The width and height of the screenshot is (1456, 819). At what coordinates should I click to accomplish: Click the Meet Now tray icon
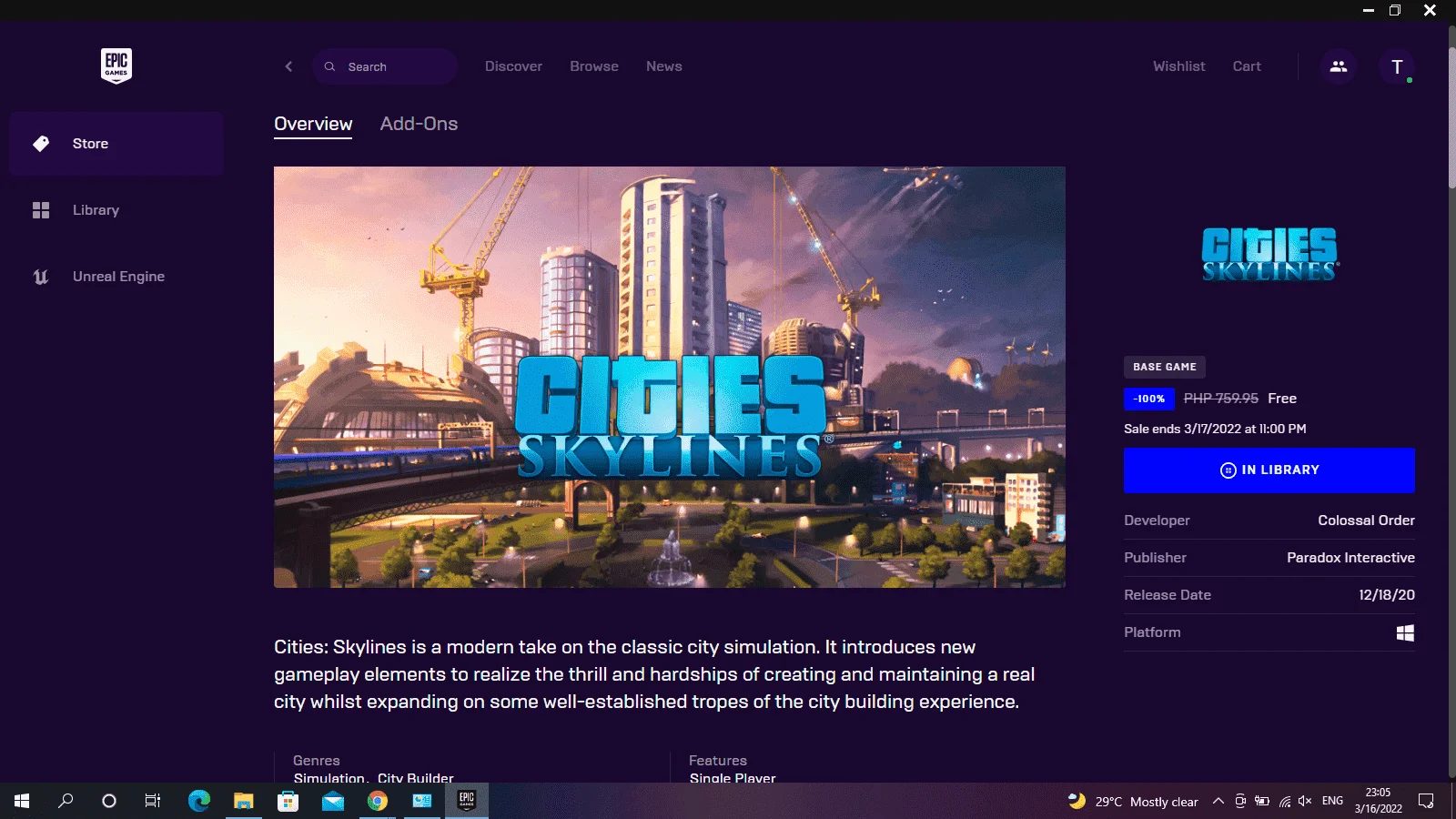(1240, 801)
